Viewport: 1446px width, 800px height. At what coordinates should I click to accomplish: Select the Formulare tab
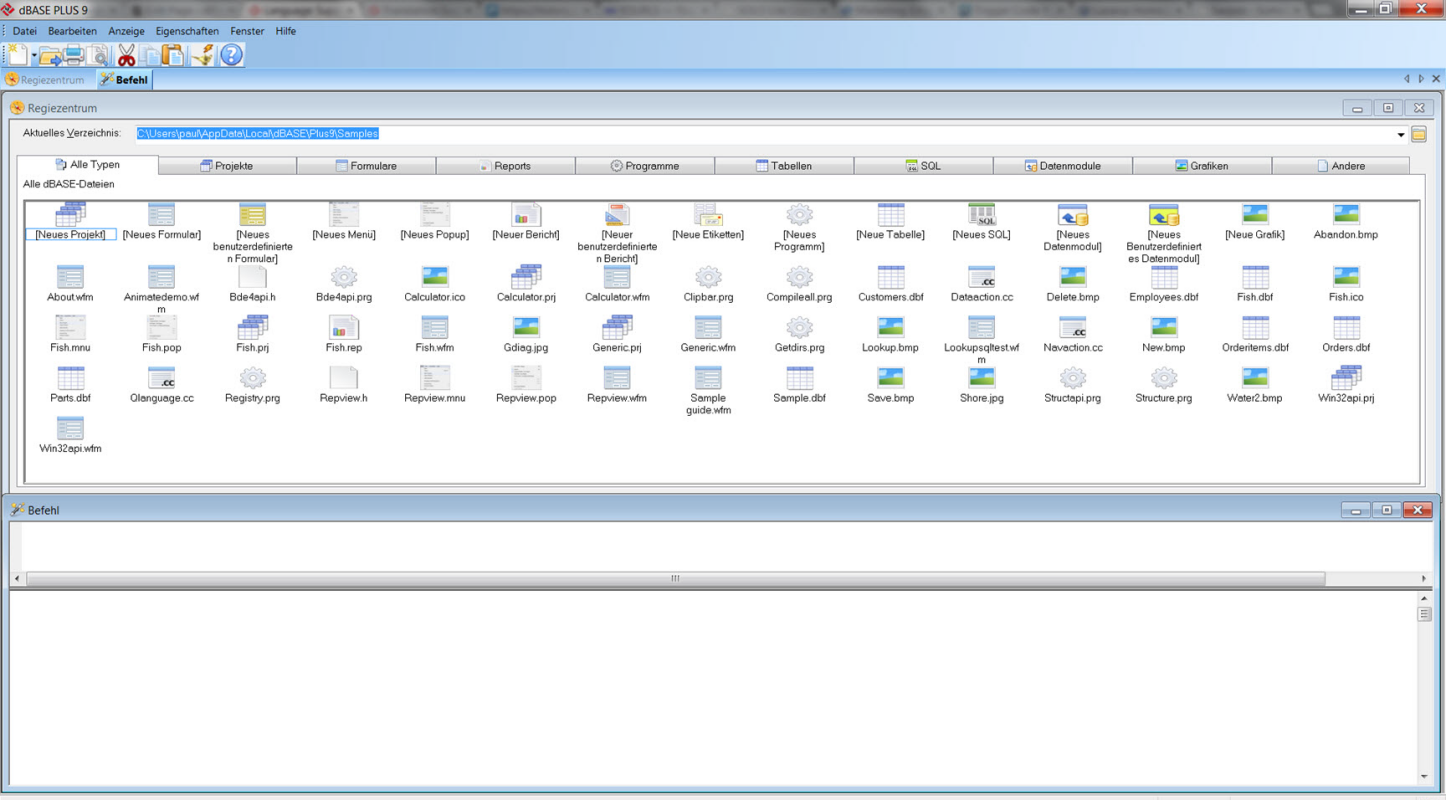[366, 166]
